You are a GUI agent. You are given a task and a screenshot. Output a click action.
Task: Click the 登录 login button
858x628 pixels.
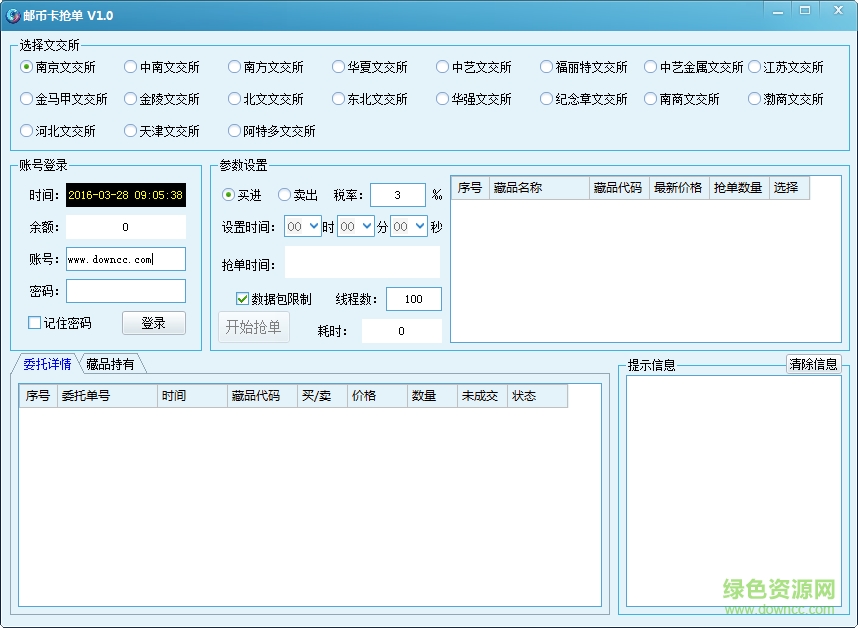tap(153, 322)
